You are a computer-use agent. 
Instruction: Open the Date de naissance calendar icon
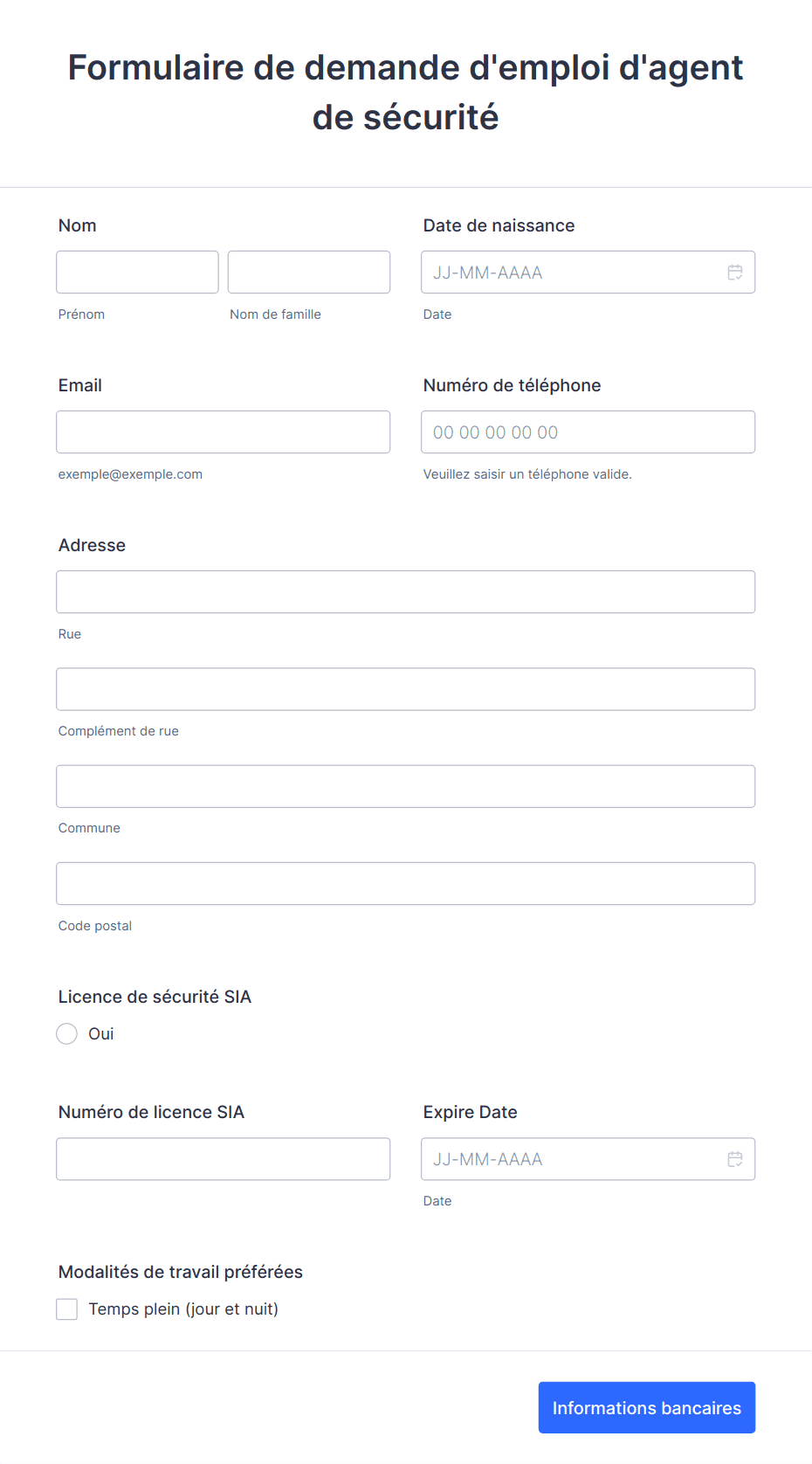tap(735, 273)
